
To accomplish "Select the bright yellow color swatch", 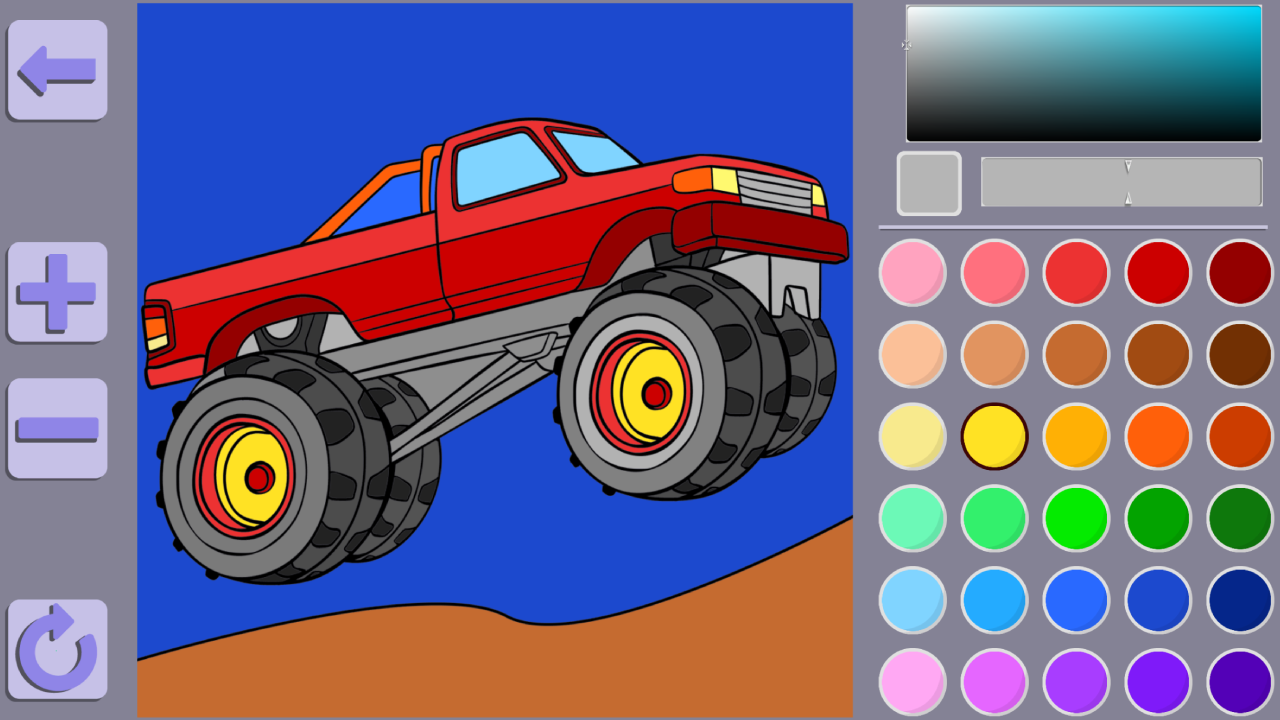I will [994, 436].
